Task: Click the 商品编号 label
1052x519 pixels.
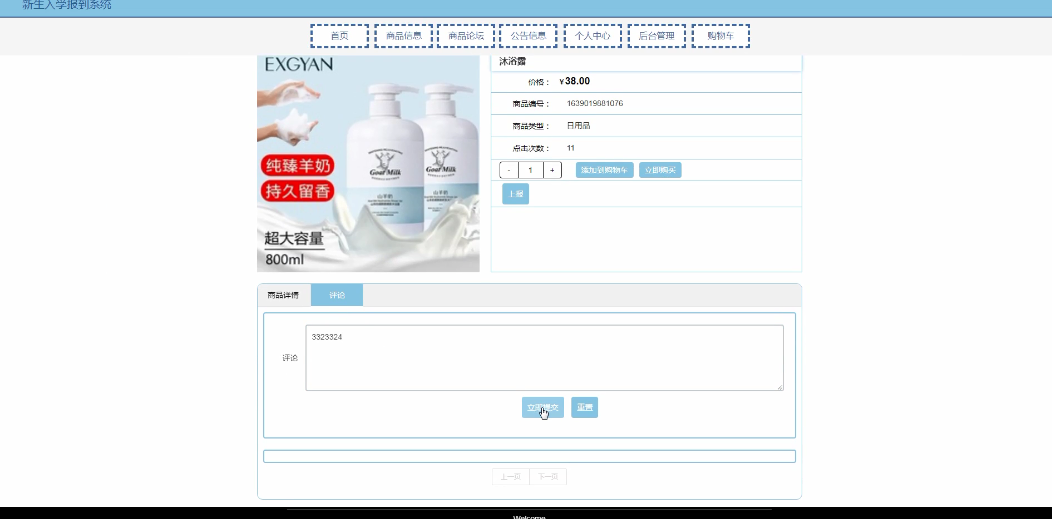Action: pyautogui.click(x=531, y=104)
